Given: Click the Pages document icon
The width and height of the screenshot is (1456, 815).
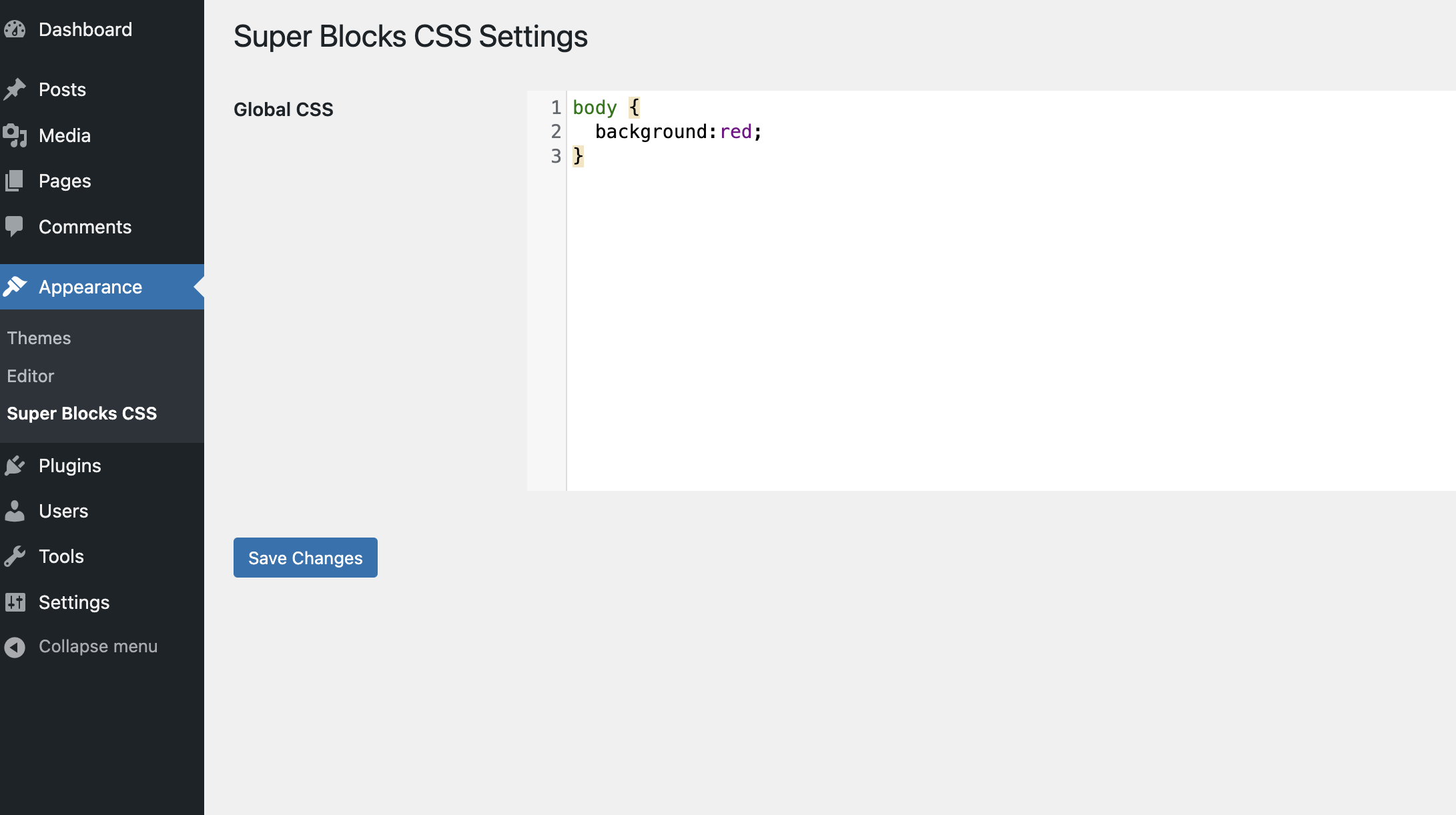Looking at the screenshot, I should 15,181.
